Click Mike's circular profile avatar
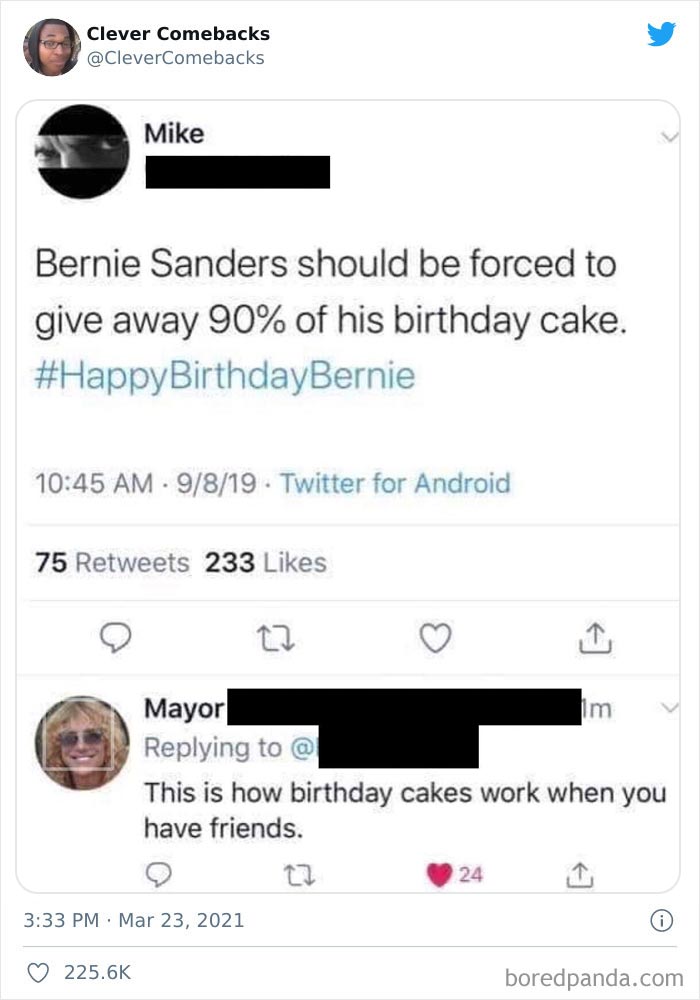Image resolution: width=700 pixels, height=1000 pixels. pyautogui.click(x=82, y=152)
